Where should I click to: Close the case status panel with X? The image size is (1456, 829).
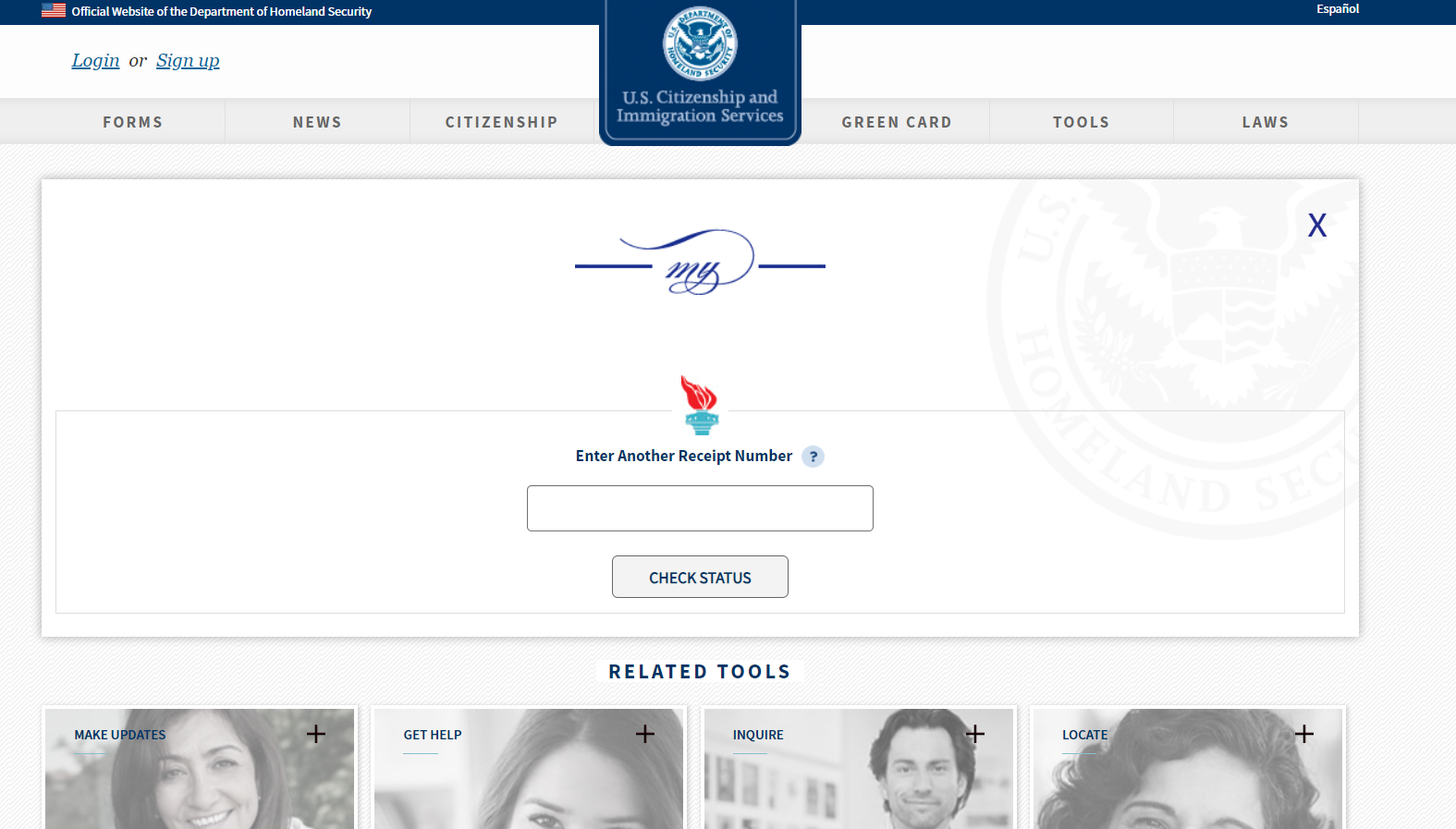point(1317,226)
